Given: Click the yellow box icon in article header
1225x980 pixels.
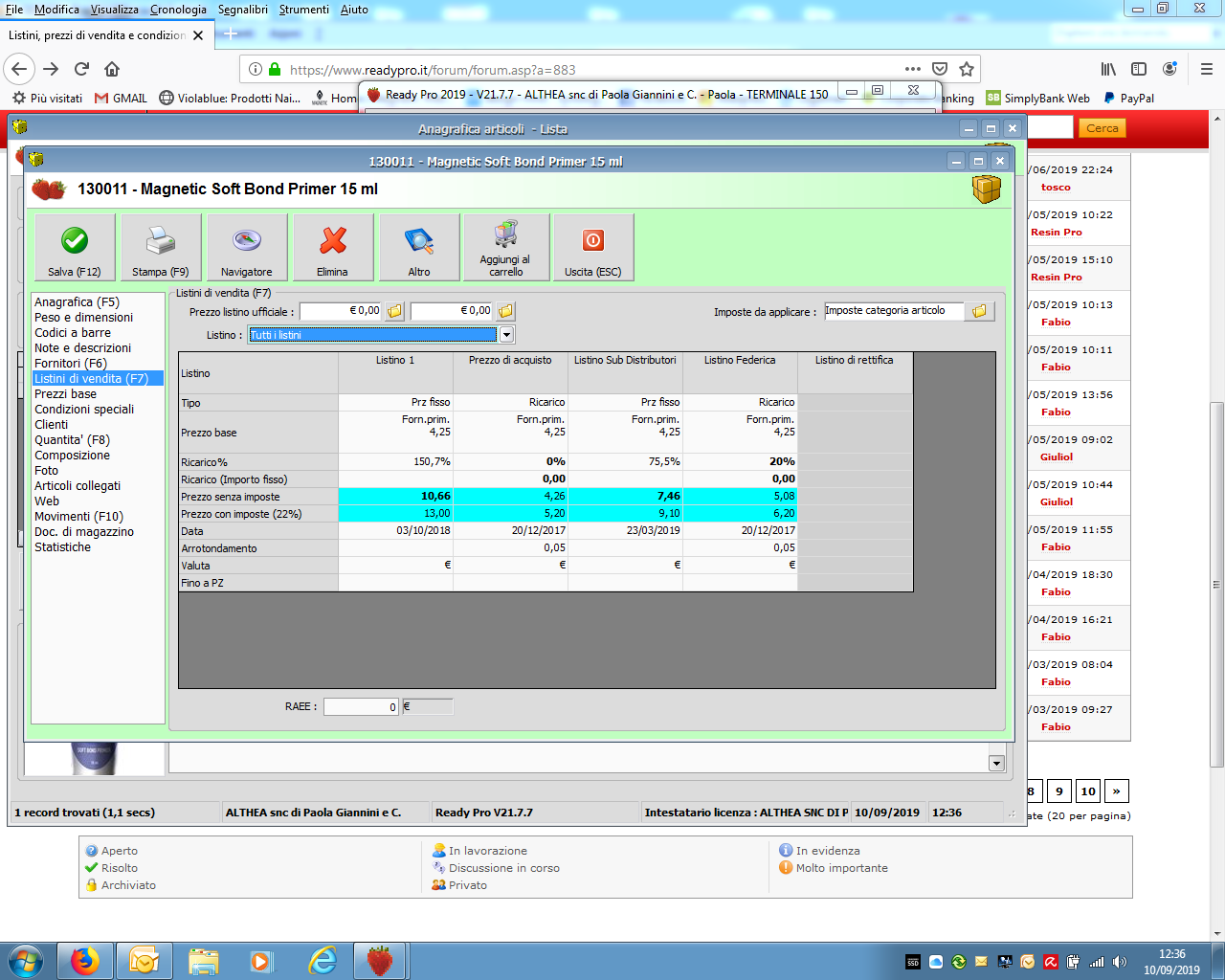Looking at the screenshot, I should (x=986, y=189).
